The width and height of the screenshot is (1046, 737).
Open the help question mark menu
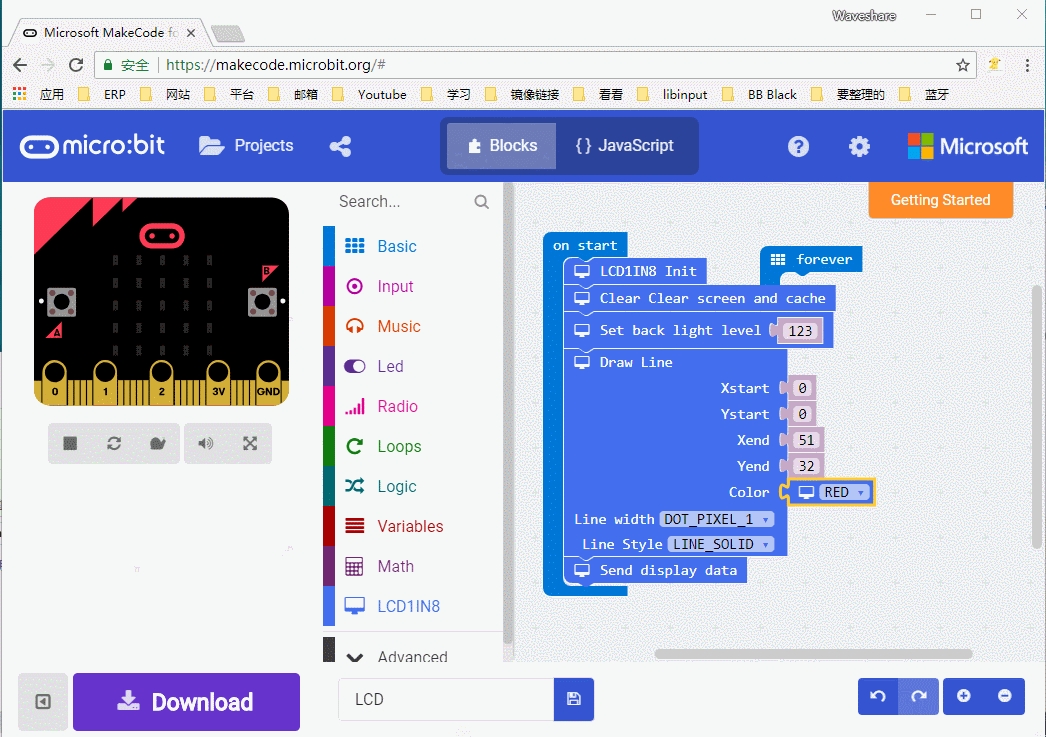pos(798,146)
